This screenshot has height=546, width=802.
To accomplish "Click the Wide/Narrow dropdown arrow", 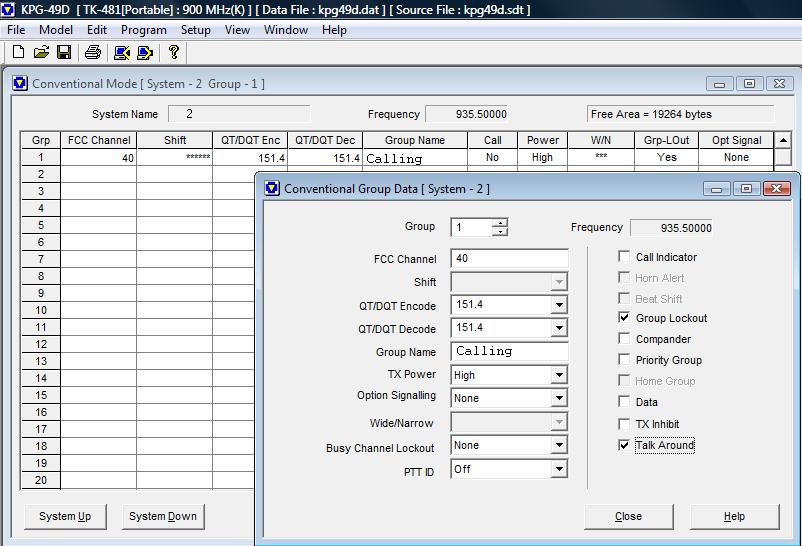I will coord(559,422).
